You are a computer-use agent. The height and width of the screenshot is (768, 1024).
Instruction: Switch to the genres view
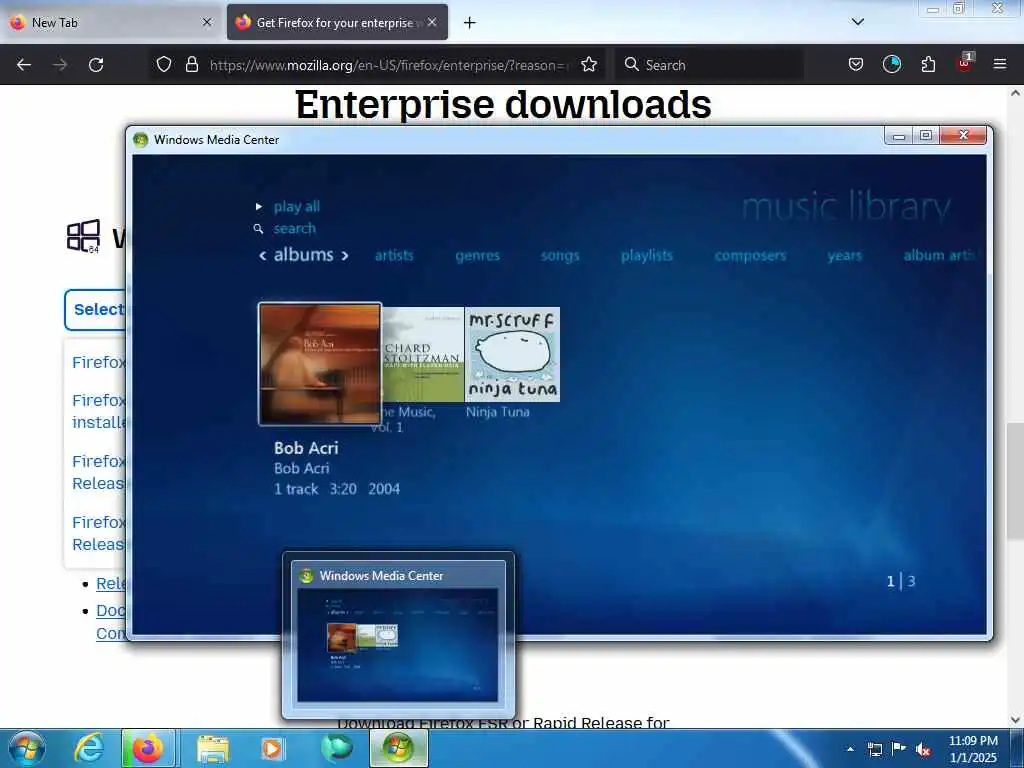coord(477,255)
